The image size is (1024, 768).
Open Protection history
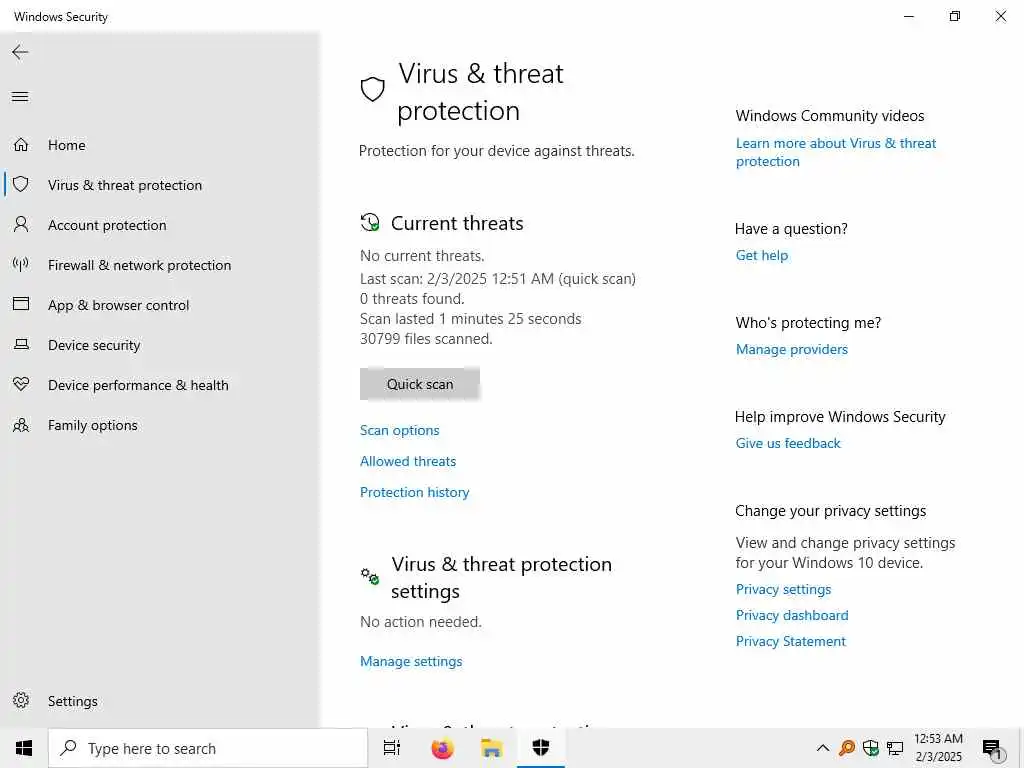click(415, 492)
